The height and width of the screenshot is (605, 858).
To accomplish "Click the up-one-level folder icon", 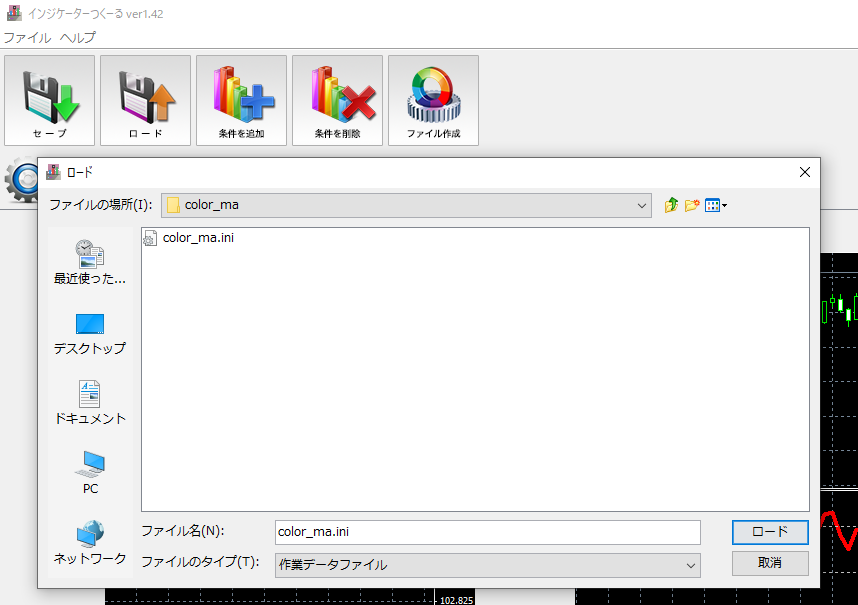I will (671, 205).
